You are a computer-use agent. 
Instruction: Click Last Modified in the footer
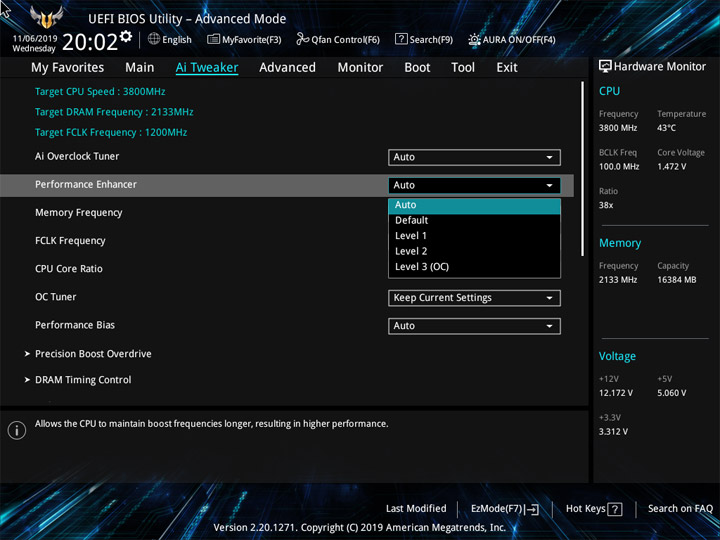point(416,509)
